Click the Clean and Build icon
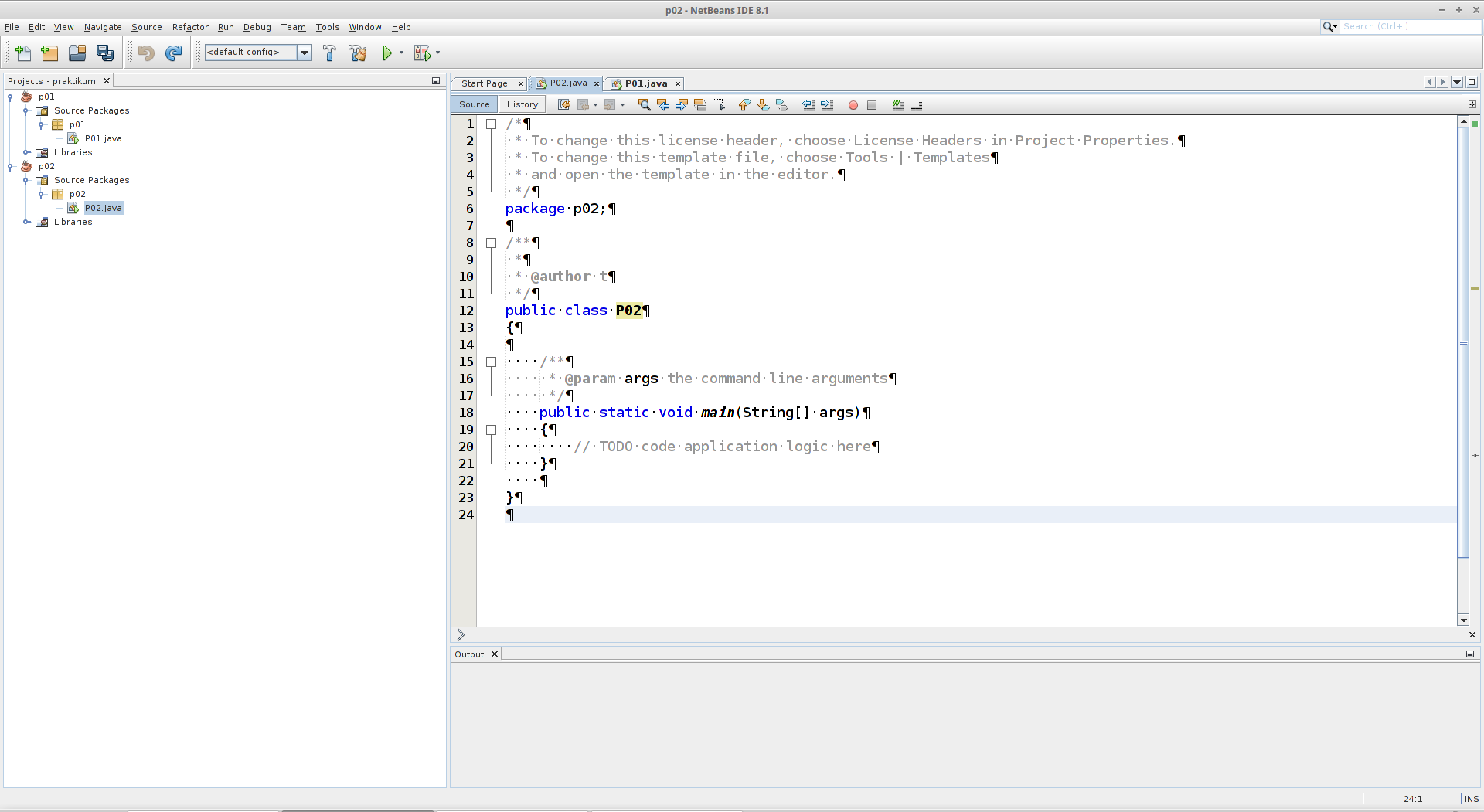 click(357, 53)
